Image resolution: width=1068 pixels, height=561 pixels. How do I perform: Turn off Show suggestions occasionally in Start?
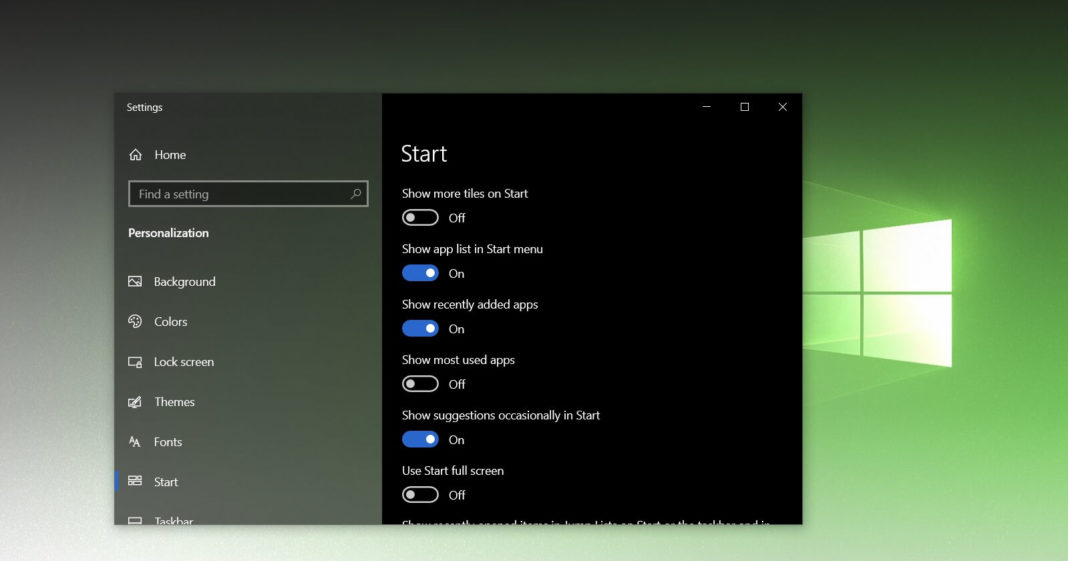click(x=420, y=440)
